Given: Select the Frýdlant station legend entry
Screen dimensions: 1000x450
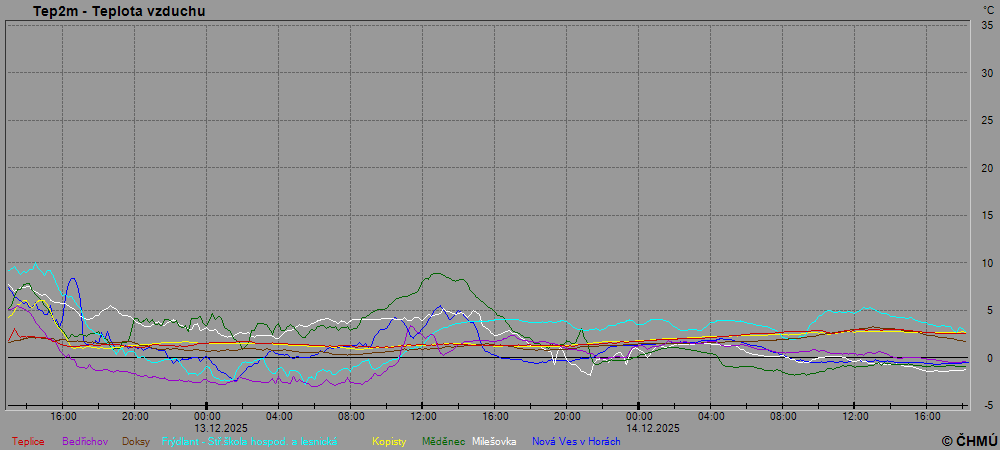Looking at the screenshot, I should coord(250,441).
